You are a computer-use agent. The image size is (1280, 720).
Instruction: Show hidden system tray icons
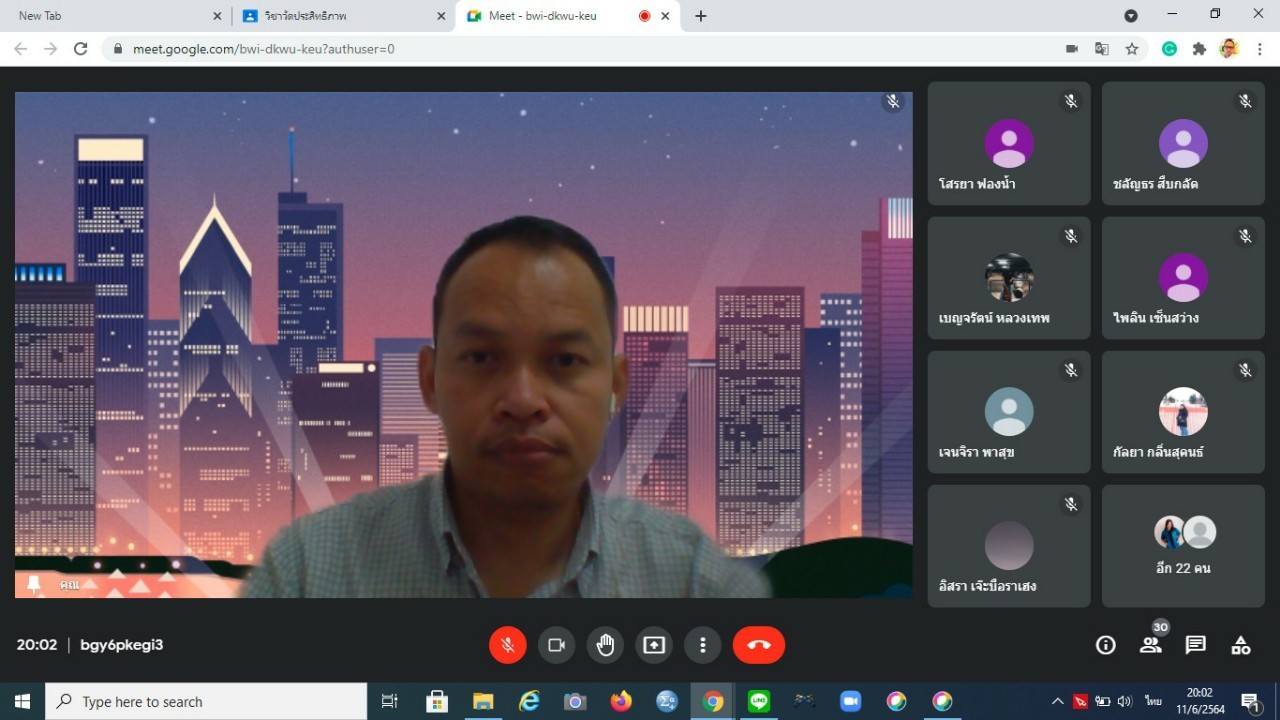(x=1057, y=701)
